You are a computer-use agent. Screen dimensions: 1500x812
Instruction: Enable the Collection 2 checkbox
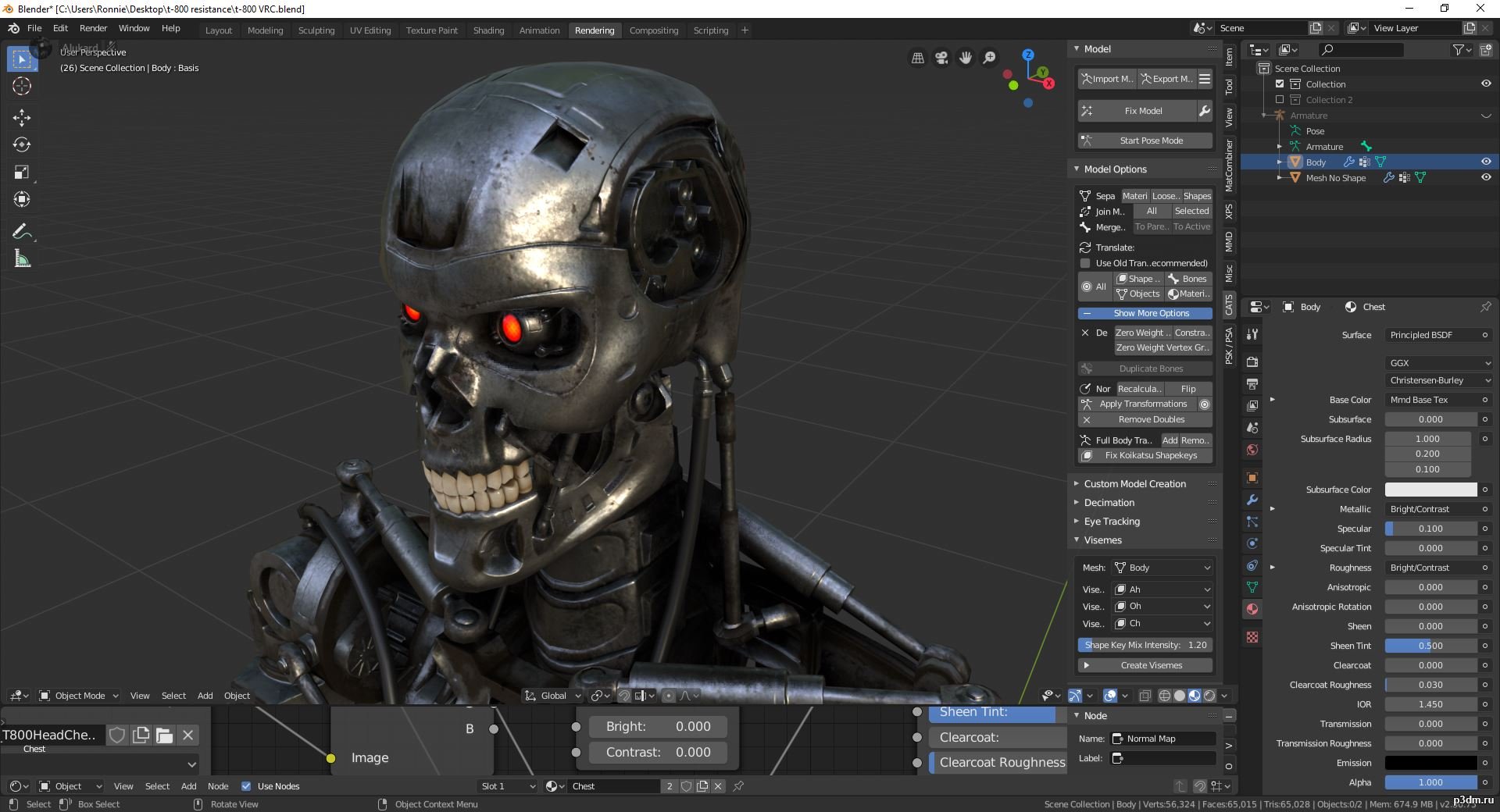[x=1280, y=99]
